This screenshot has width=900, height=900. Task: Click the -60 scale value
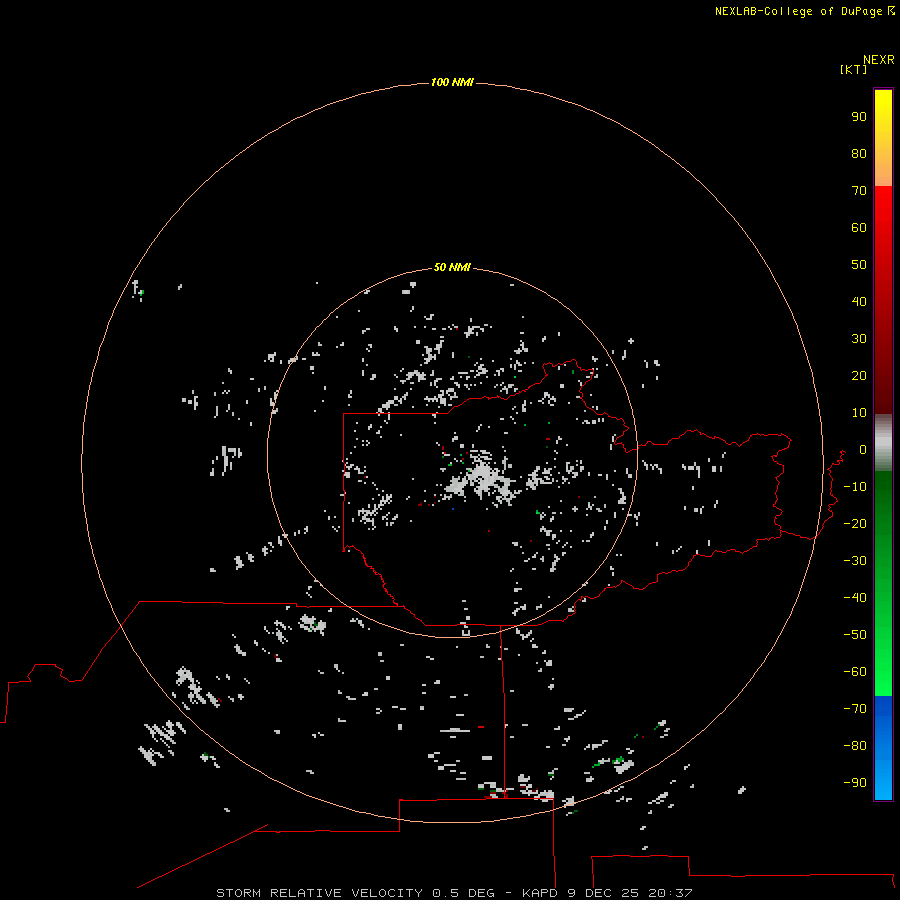click(855, 672)
